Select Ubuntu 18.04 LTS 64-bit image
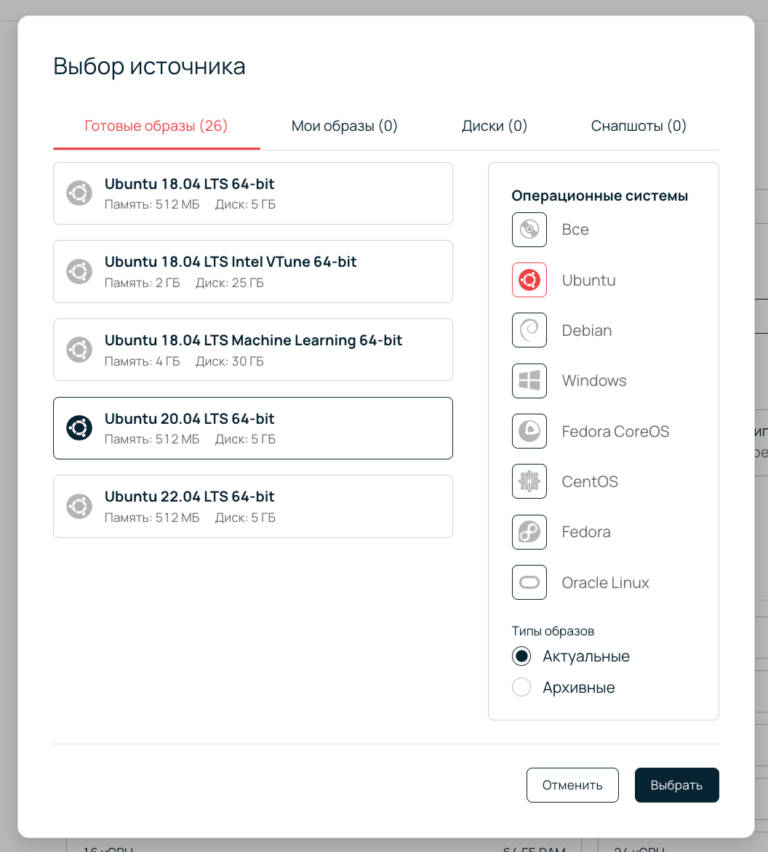 point(252,193)
